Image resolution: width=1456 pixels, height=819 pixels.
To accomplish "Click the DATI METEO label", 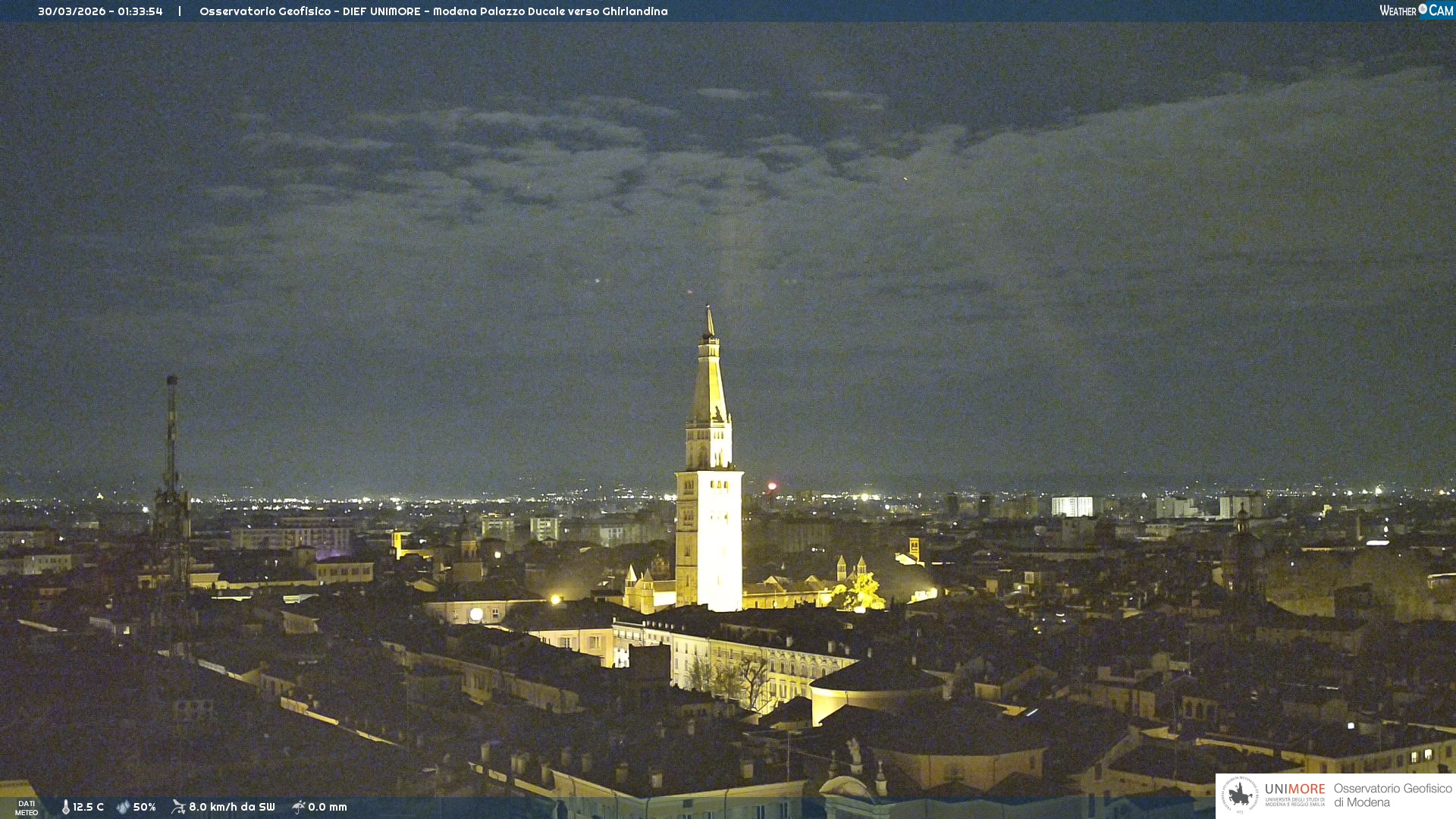I will coord(27,808).
